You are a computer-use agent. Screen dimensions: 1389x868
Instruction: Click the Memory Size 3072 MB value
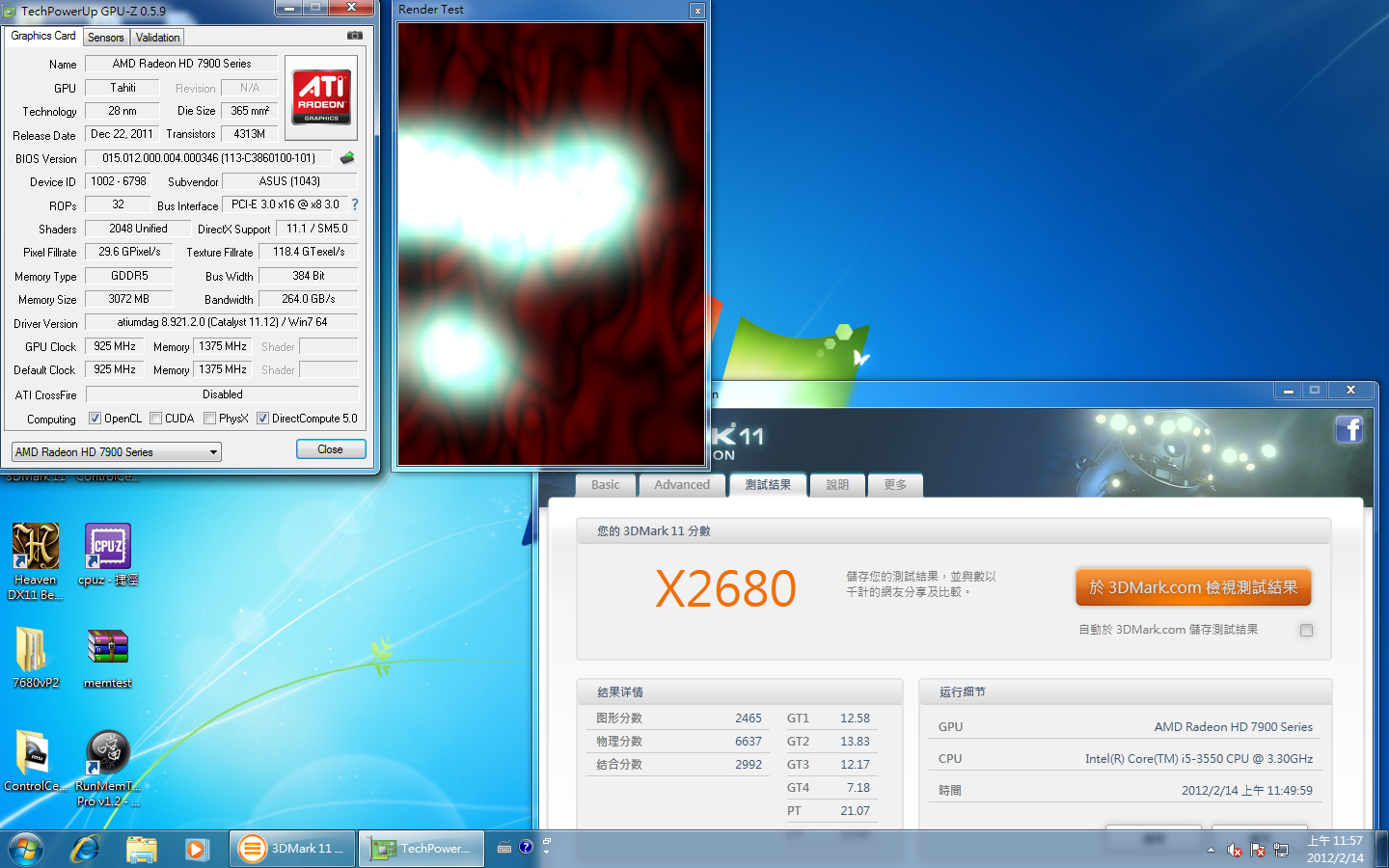pyautogui.click(x=128, y=299)
